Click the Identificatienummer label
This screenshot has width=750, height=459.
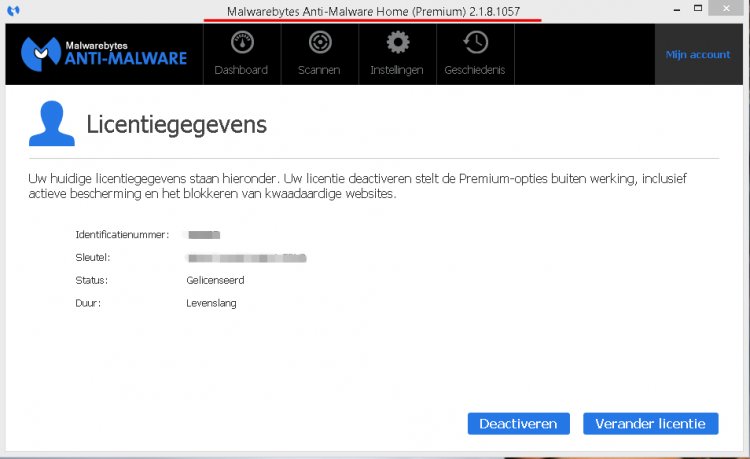point(122,235)
